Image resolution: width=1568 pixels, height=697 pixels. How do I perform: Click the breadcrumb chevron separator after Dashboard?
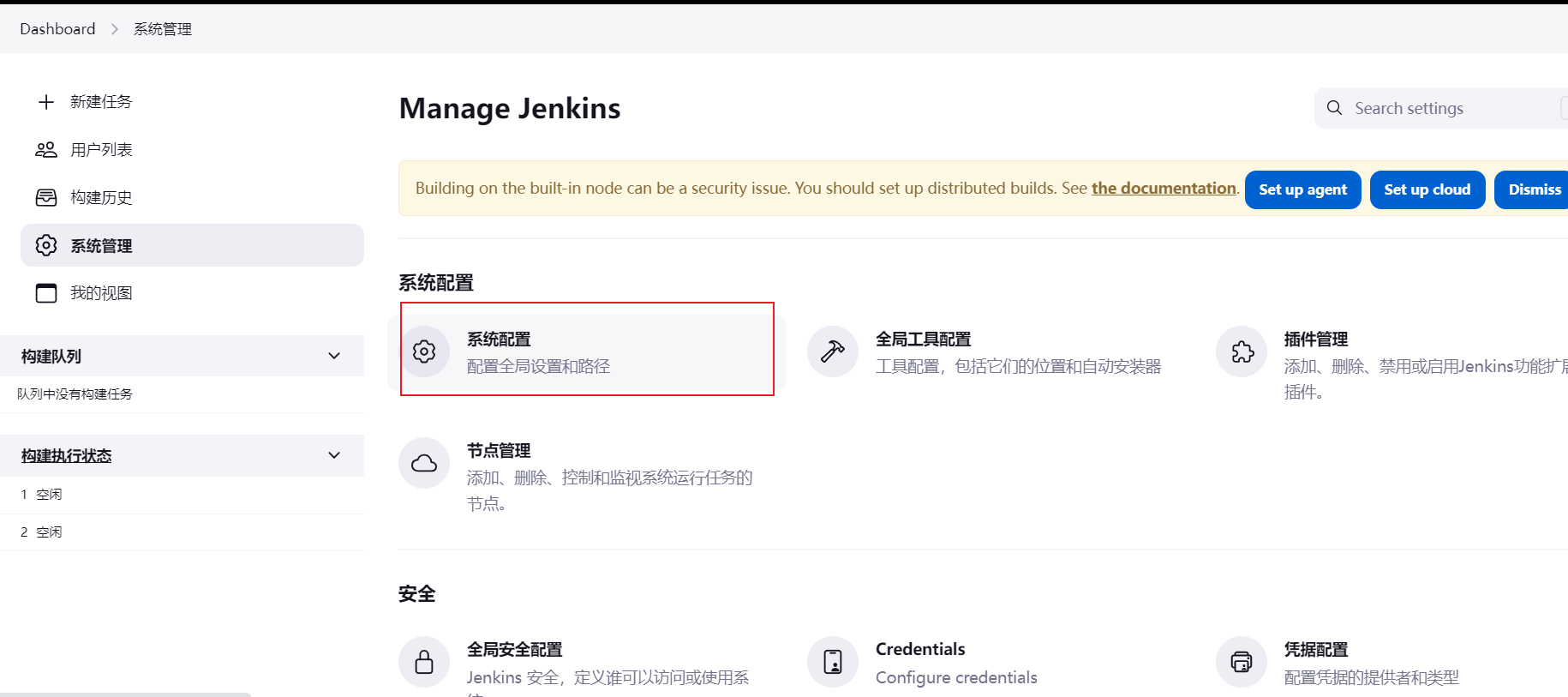tap(115, 29)
